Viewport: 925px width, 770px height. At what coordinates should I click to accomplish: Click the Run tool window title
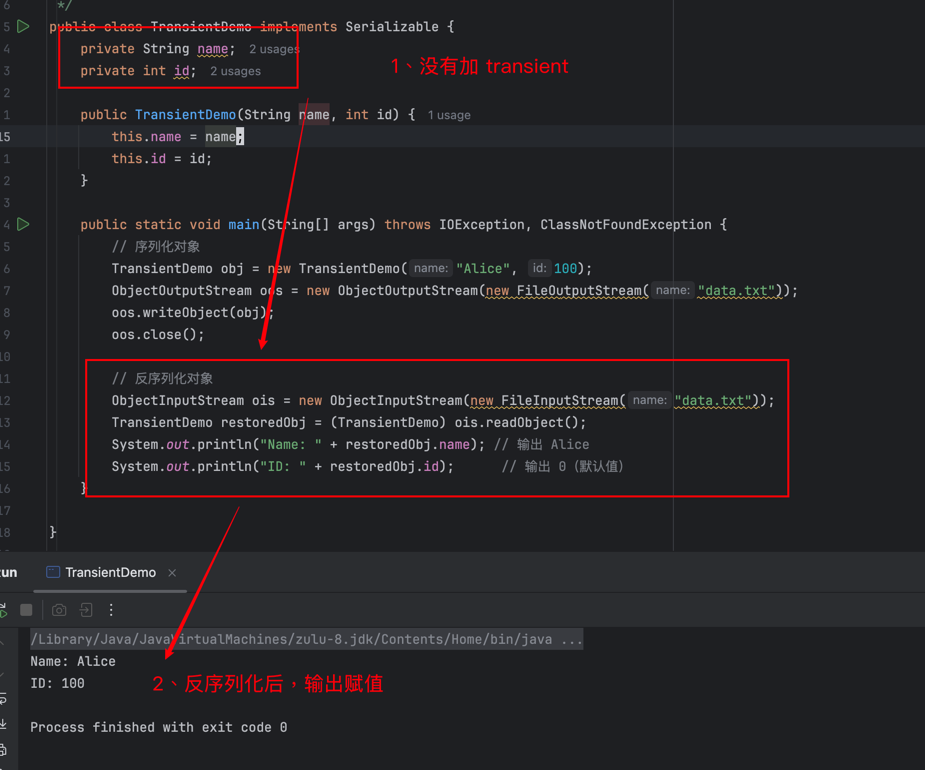point(8,573)
